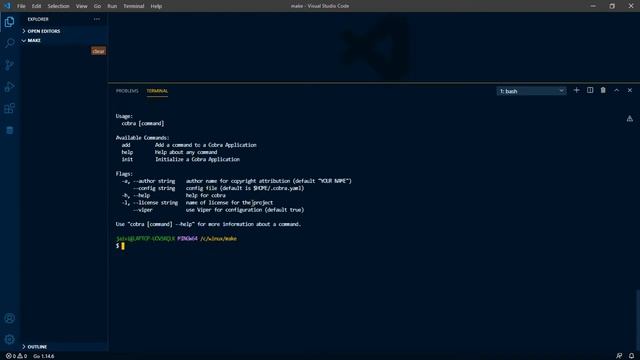Open the Source Control view icon
Image resolution: width=640 pixels, height=360 pixels.
9,65
